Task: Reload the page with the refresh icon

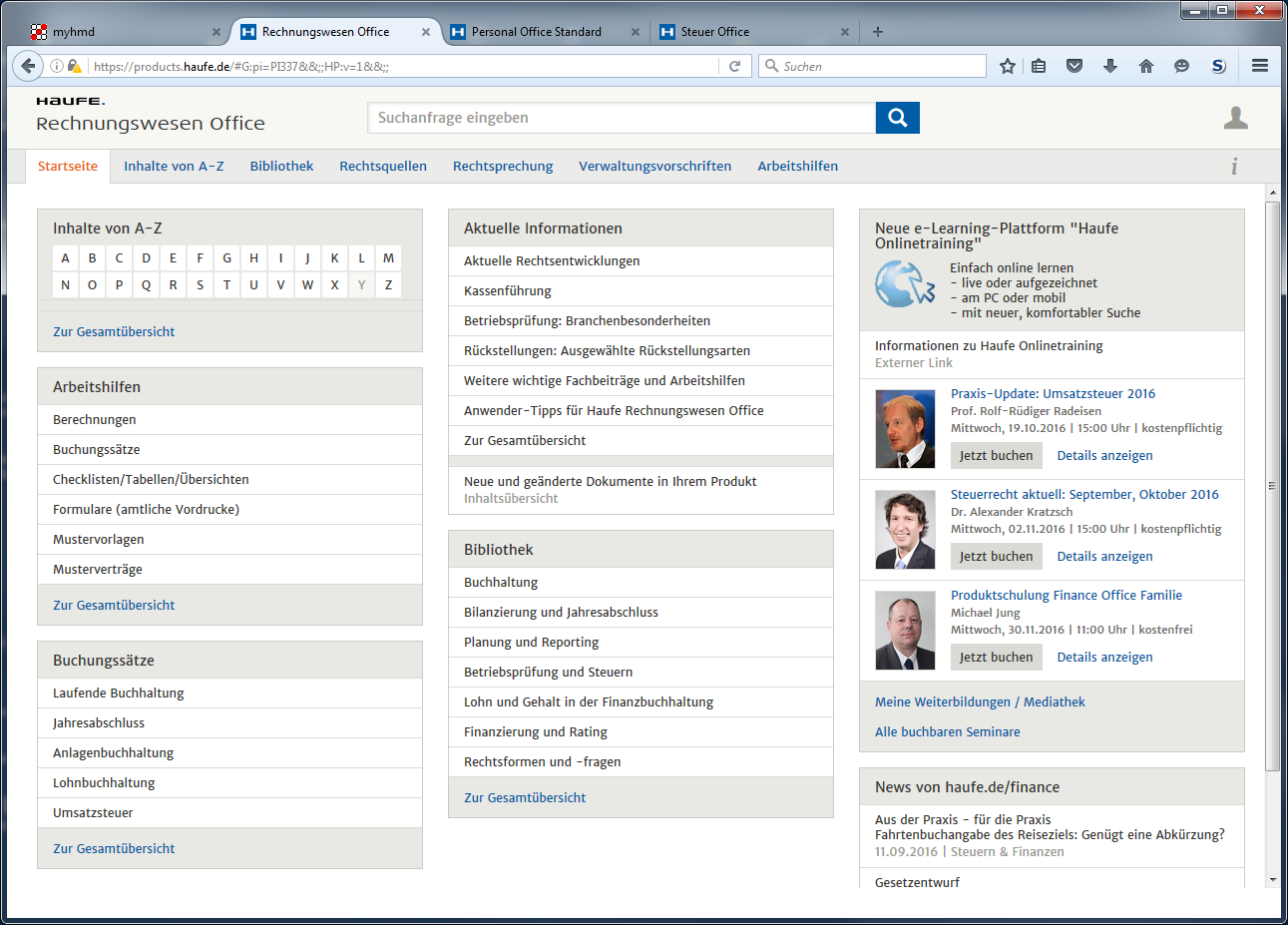Action: coord(734,66)
